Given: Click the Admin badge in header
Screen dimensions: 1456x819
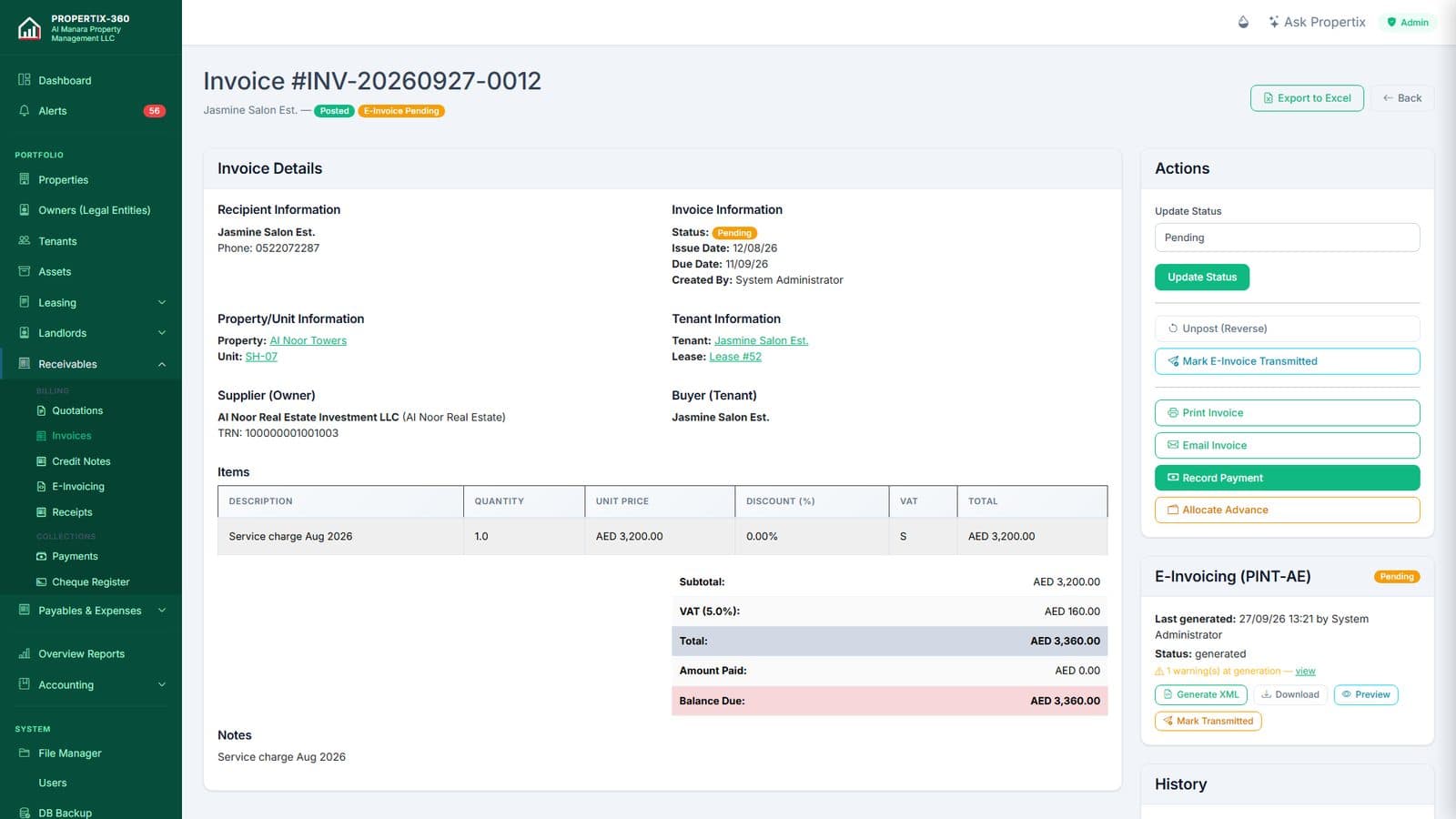Looking at the screenshot, I should (1407, 22).
